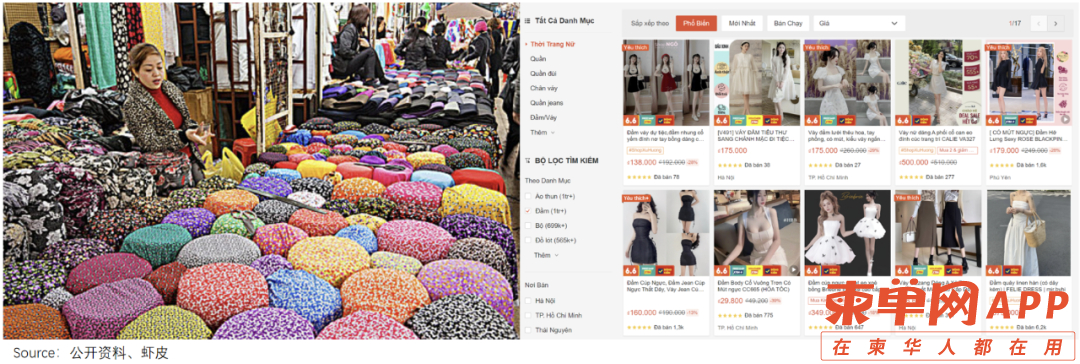Click the page indicator 1/17
Viewport: 1080px width, 364px height.
1015,23
